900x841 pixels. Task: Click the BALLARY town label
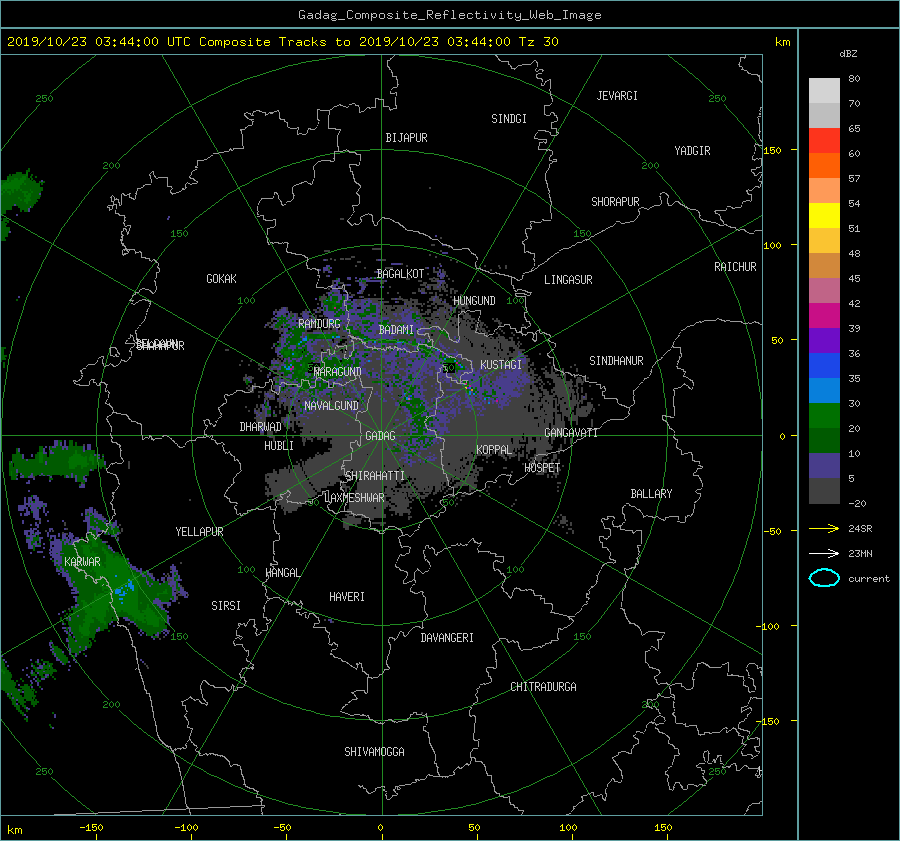[651, 494]
